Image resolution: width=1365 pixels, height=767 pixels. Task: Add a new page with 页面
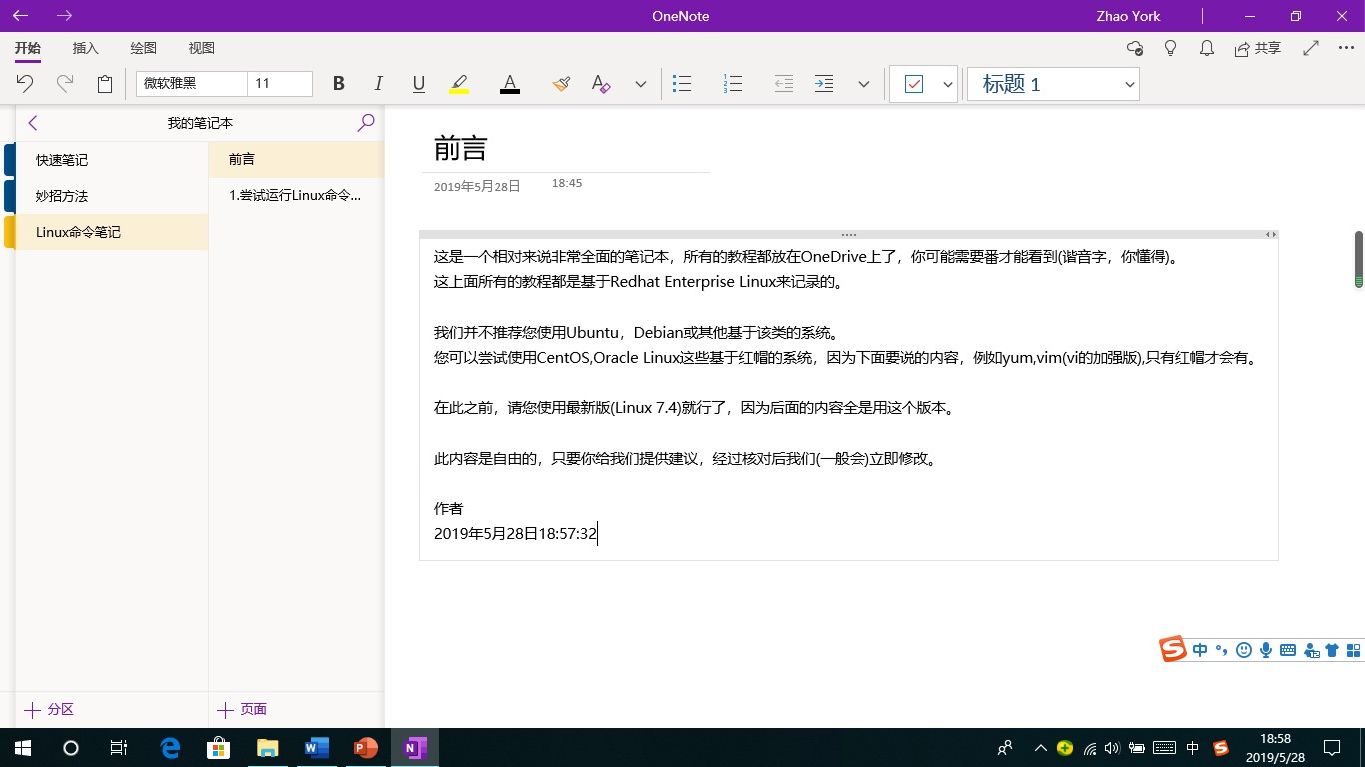(x=242, y=710)
